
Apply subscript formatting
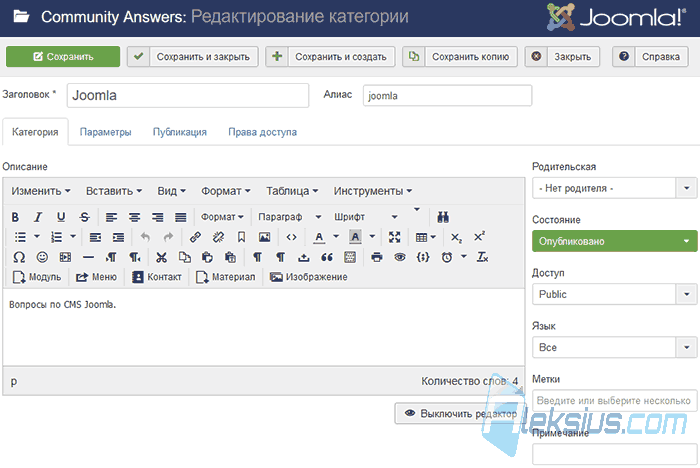(456, 237)
